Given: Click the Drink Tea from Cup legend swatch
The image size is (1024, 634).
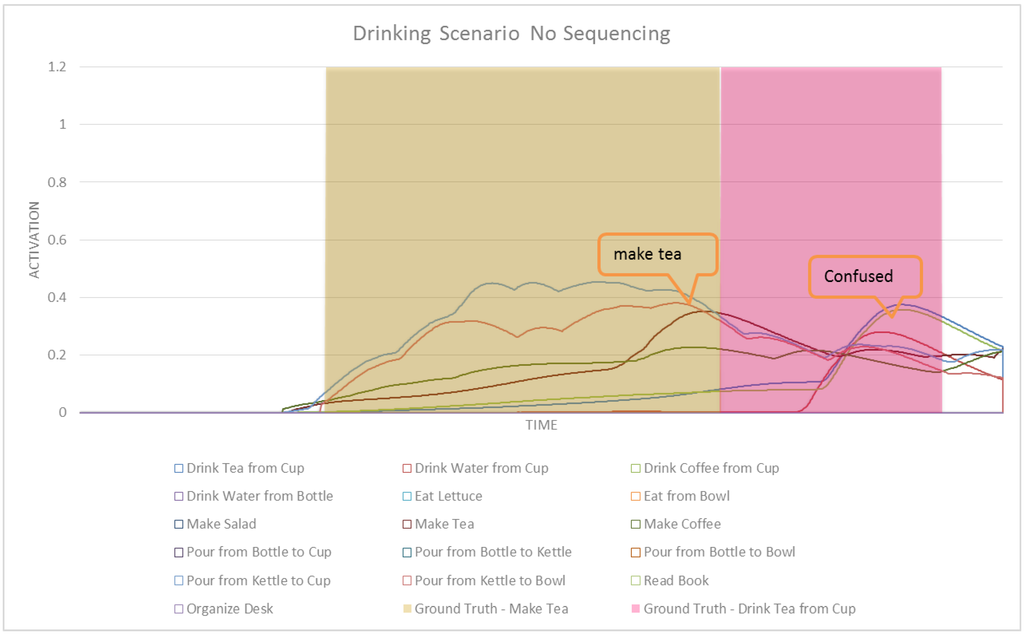Looking at the screenshot, I should point(178,468).
